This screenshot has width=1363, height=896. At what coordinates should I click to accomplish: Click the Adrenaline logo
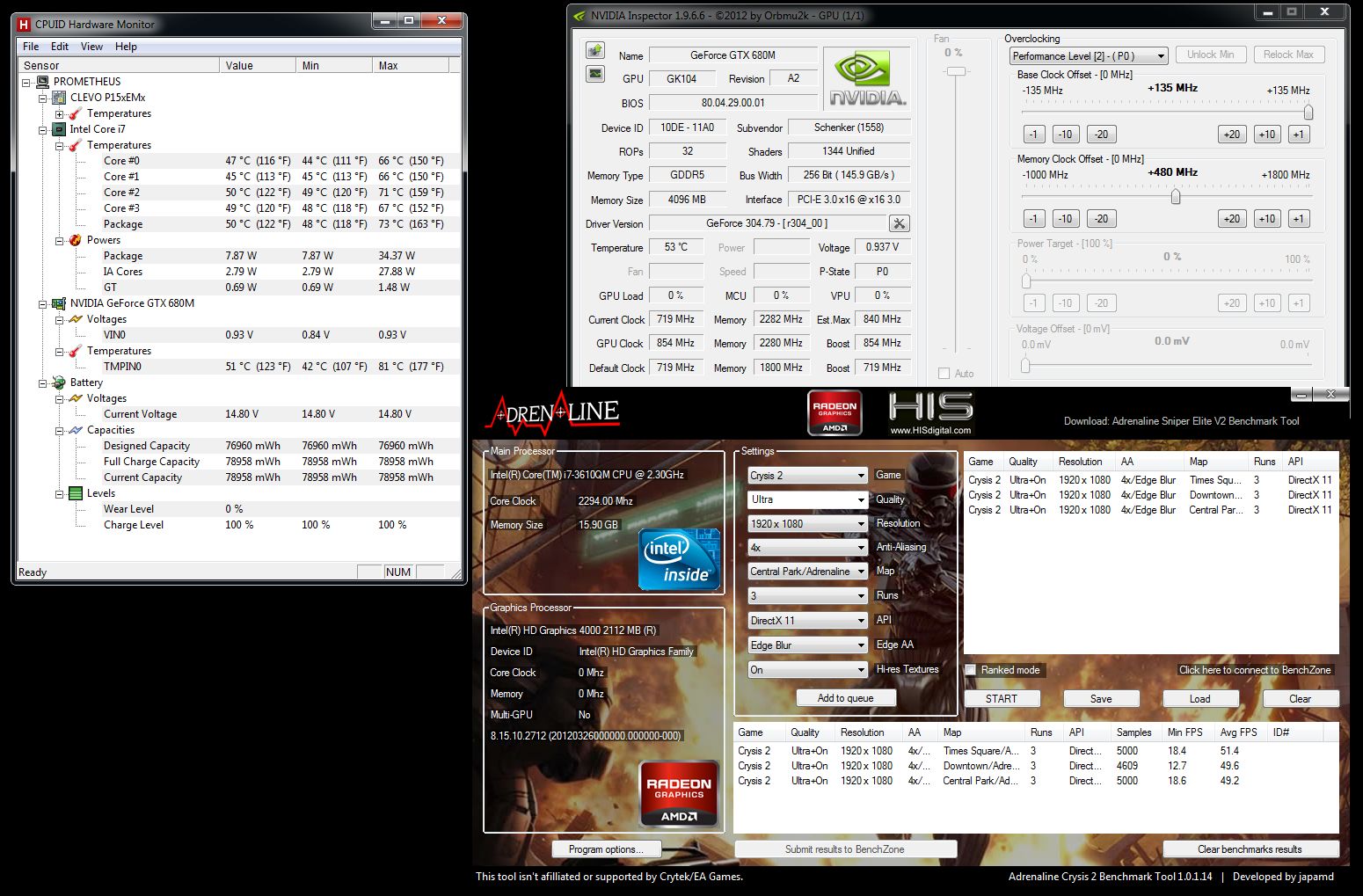tap(554, 412)
